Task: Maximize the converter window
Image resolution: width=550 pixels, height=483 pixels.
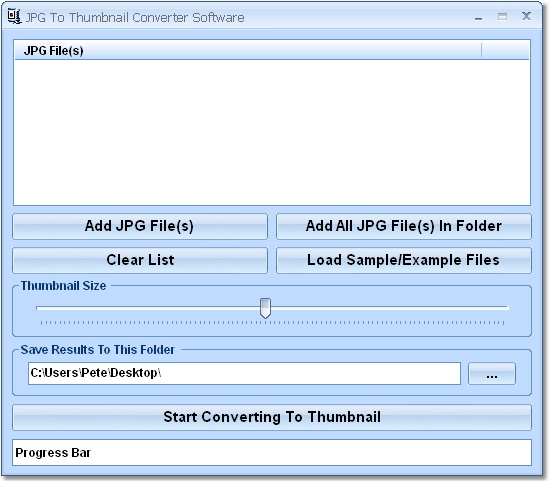Action: 502,16
